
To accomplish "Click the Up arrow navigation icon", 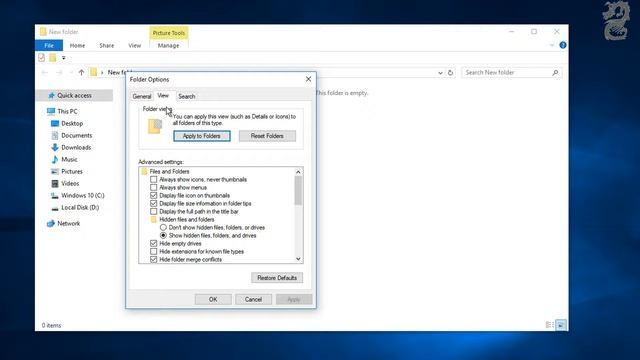I will pos(81,73).
